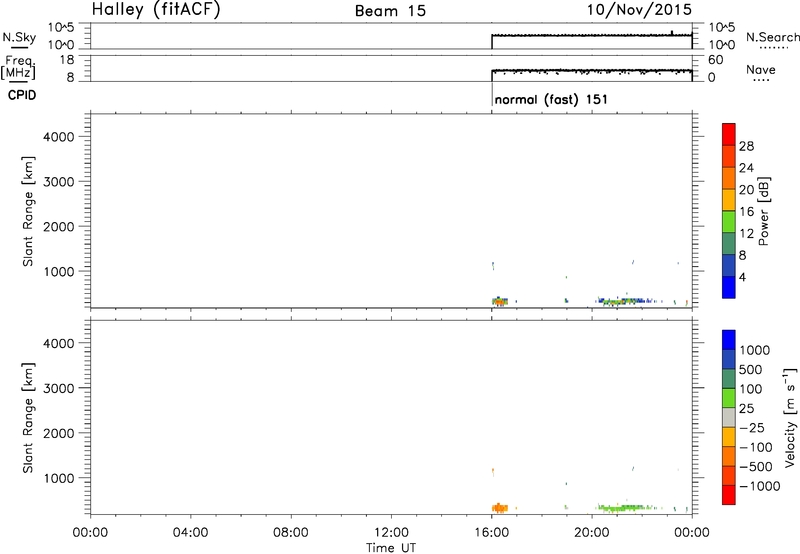800x554 pixels.
Task: Click the green velocity band after 20:00
Action: [x=625, y=508]
